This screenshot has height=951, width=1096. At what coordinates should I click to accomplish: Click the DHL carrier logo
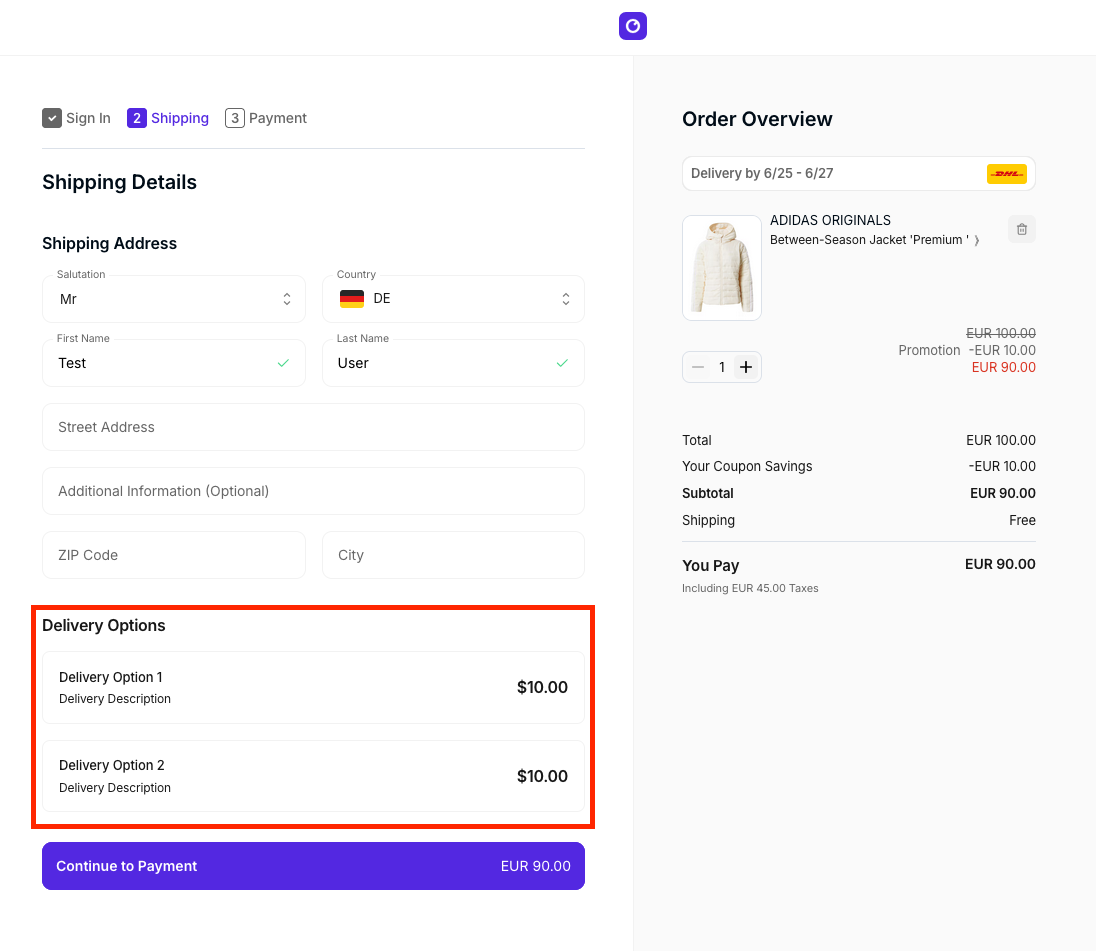coord(1006,174)
